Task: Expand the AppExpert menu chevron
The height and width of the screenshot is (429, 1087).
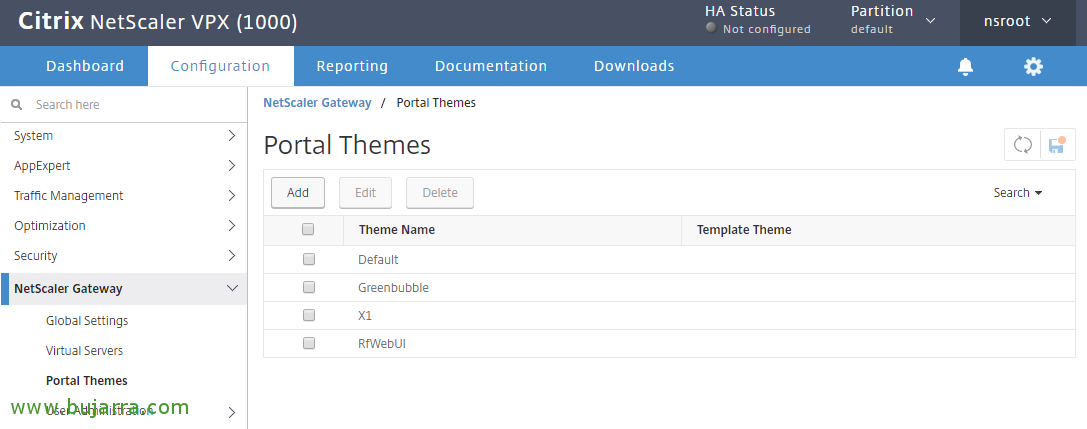Action: tap(232, 166)
